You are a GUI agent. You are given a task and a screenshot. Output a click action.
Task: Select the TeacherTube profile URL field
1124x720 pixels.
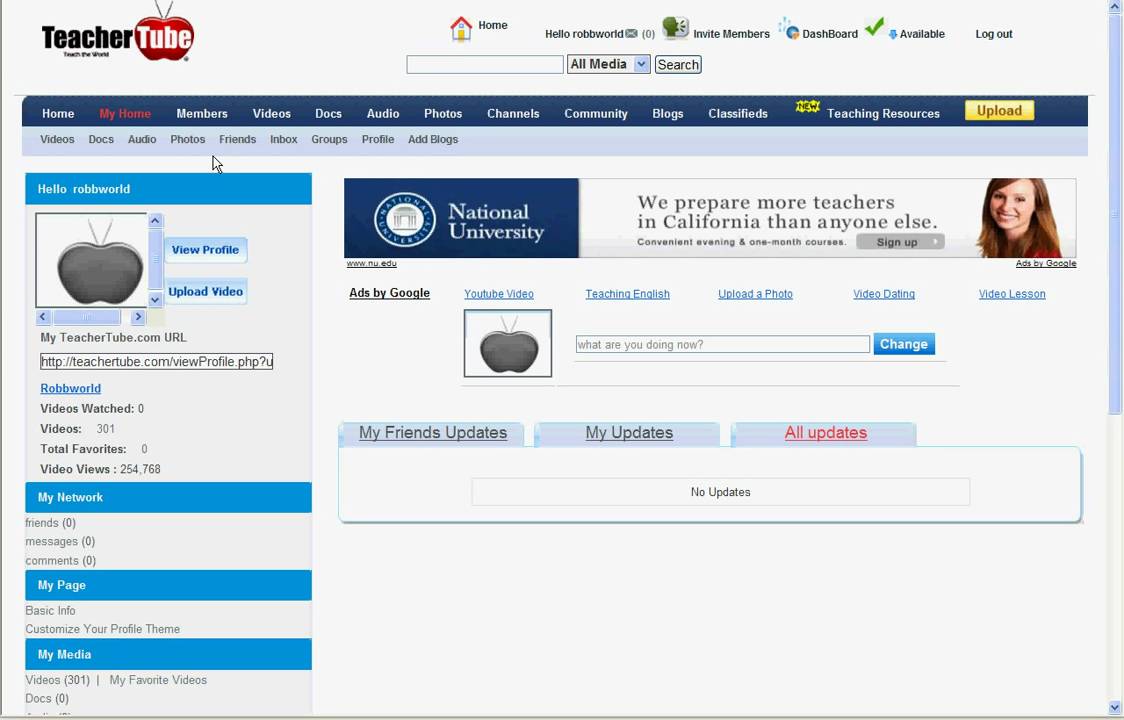156,361
